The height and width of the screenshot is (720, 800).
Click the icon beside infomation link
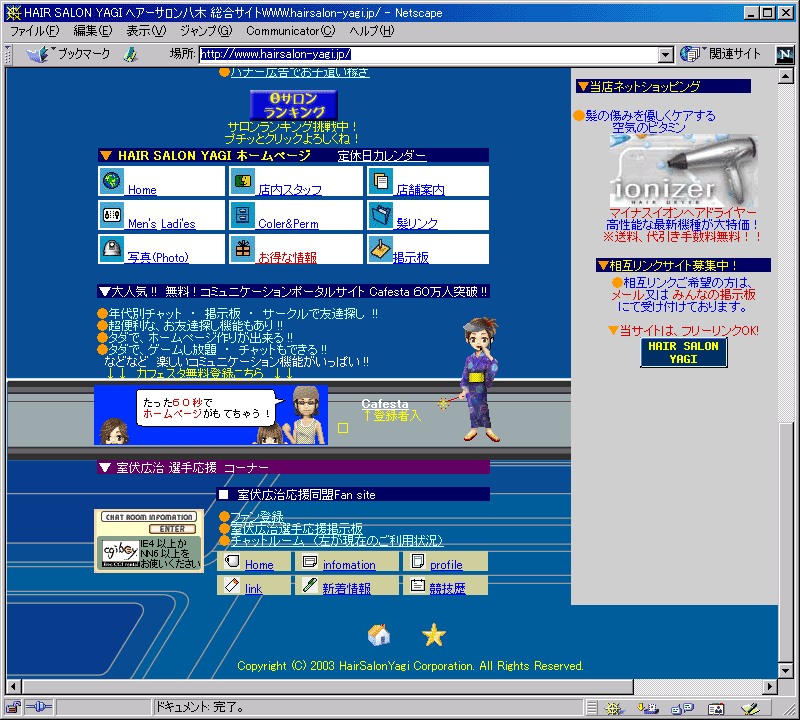coord(310,561)
